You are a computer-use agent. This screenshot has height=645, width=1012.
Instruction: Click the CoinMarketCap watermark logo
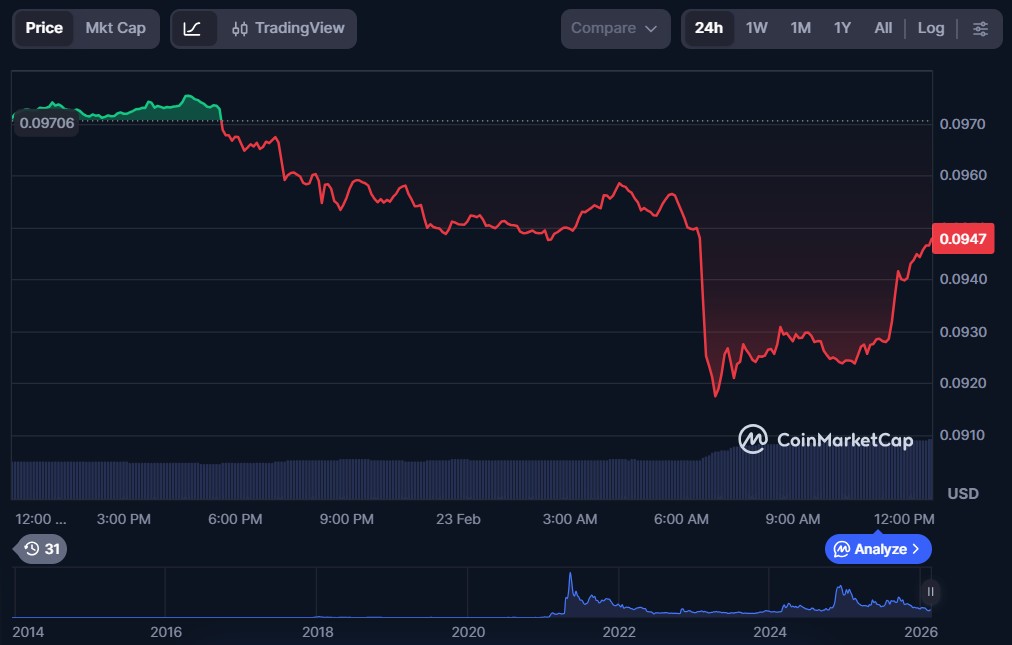(x=825, y=439)
